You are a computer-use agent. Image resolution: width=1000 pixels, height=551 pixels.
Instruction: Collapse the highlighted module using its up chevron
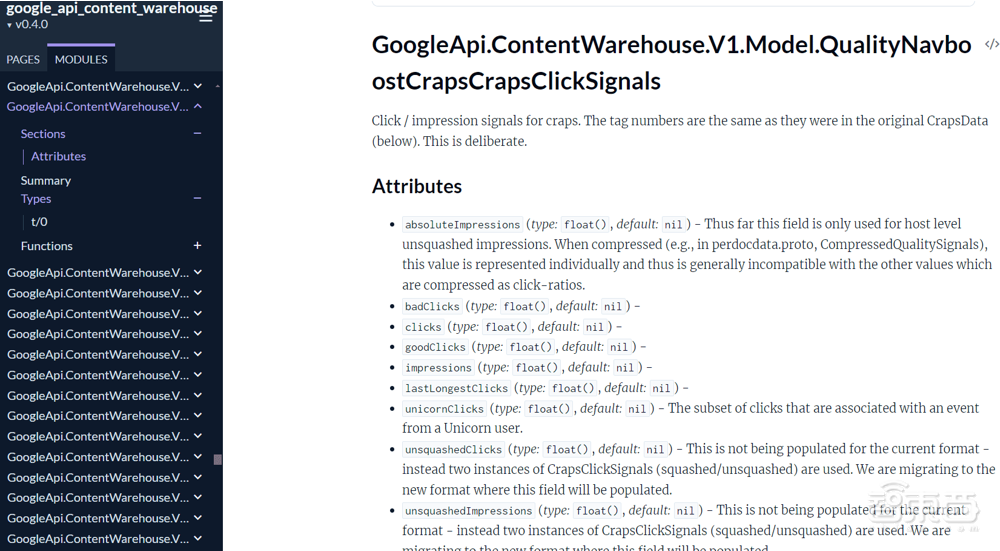[198, 107]
